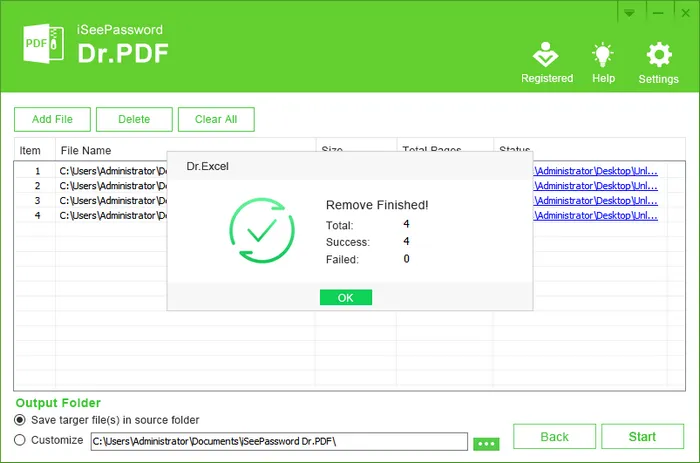700x463 pixels.
Task: Select file row 2 path
Action: pos(112,186)
